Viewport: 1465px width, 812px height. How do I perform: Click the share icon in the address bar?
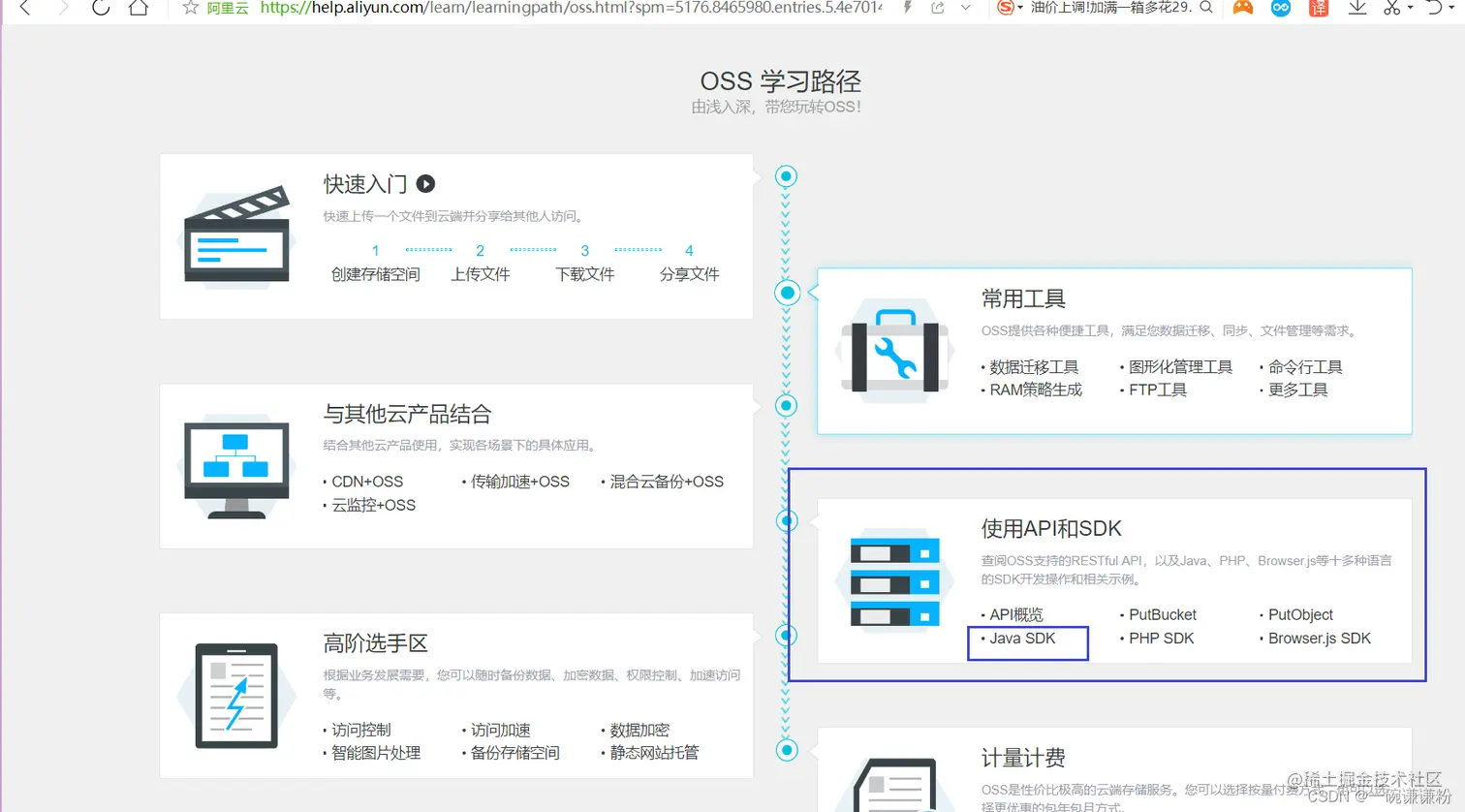(x=937, y=8)
